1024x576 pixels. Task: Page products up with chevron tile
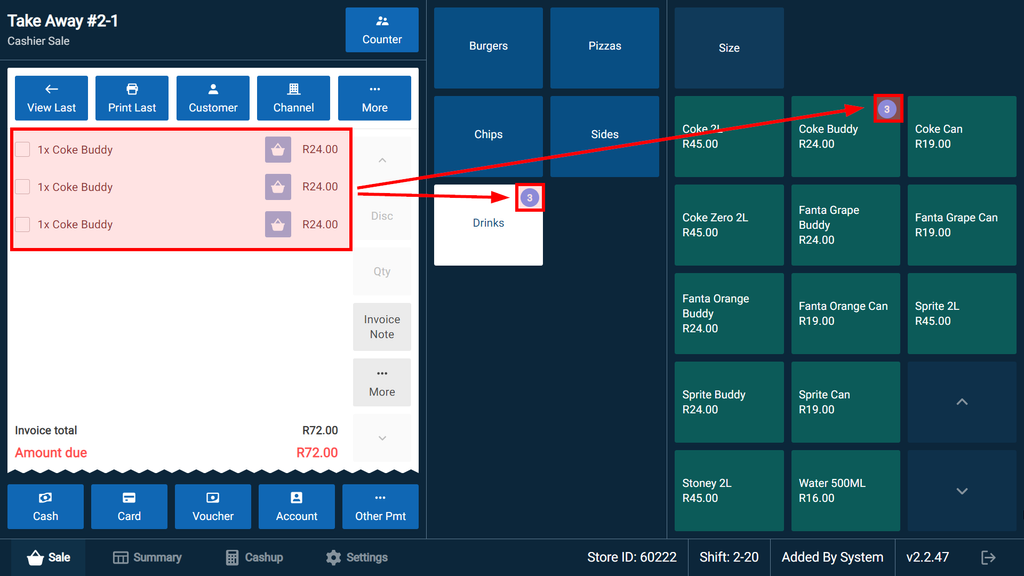coord(962,402)
